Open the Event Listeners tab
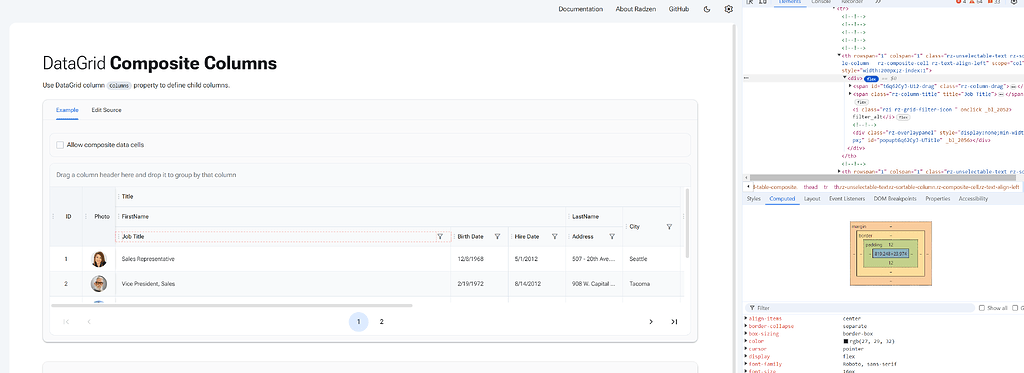1024x373 pixels. pos(847,199)
